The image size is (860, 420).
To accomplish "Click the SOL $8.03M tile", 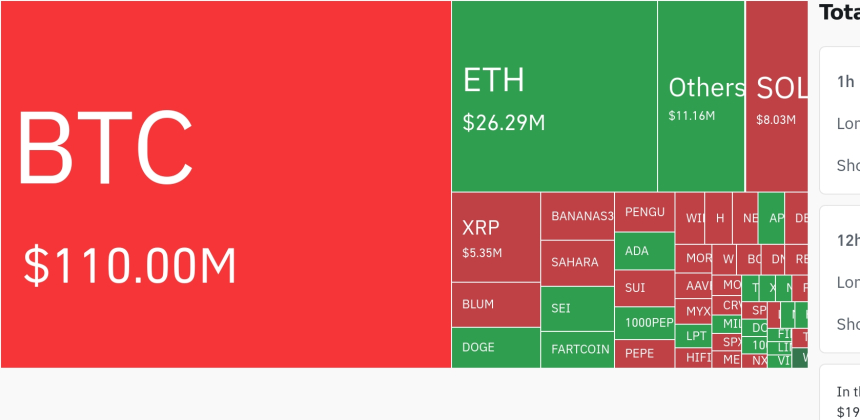I will [777, 96].
